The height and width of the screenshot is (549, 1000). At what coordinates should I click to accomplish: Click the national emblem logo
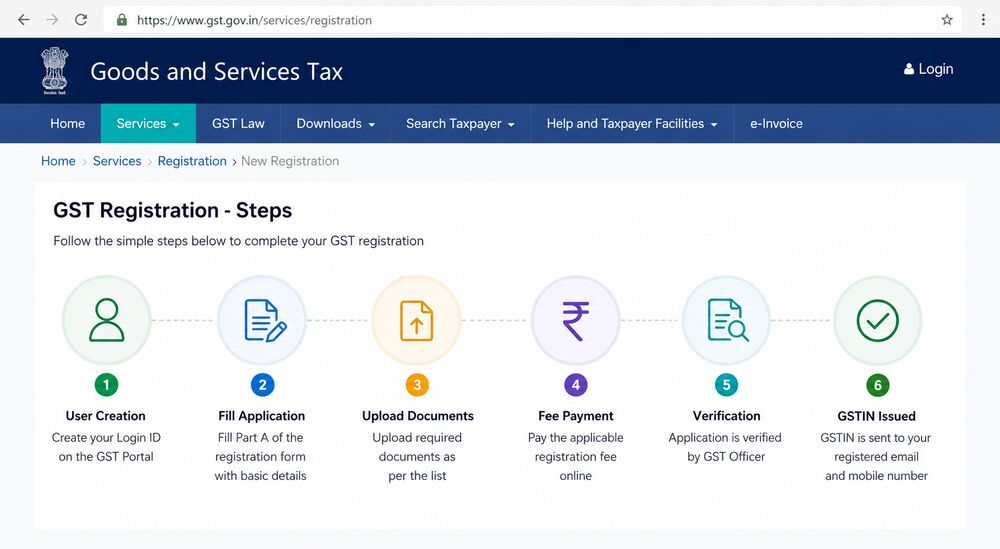click(55, 71)
